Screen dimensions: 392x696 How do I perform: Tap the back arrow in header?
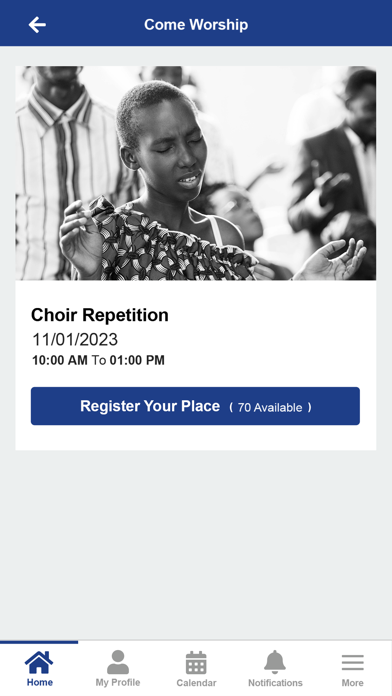(37, 24)
